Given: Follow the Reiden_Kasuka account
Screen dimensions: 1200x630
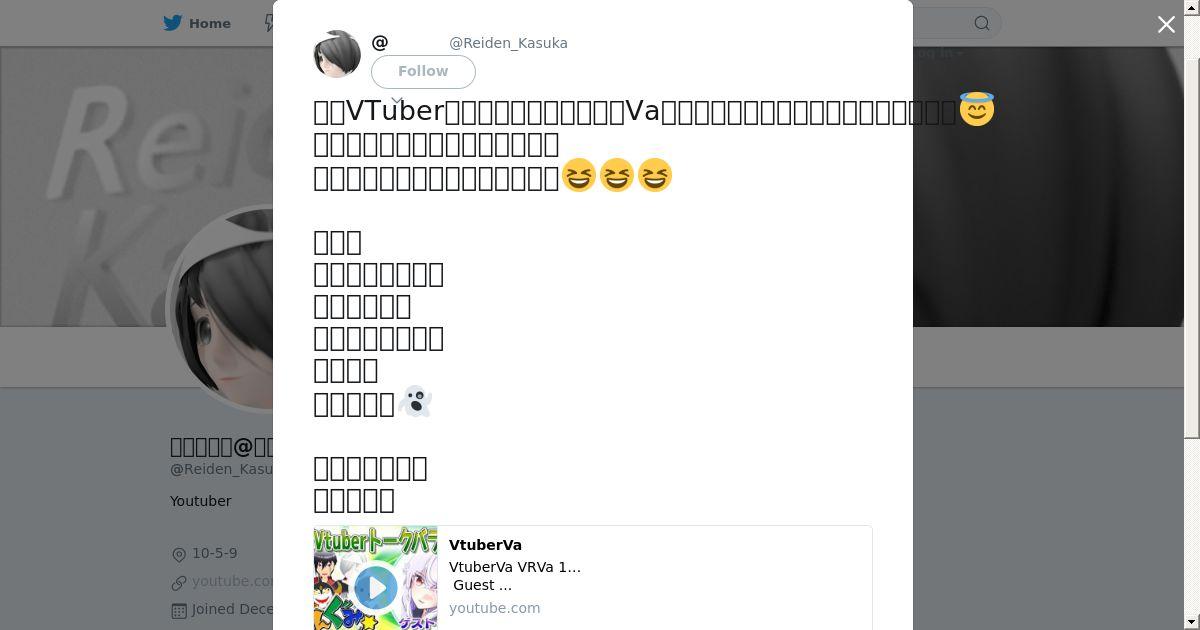Looking at the screenshot, I should tap(423, 71).
